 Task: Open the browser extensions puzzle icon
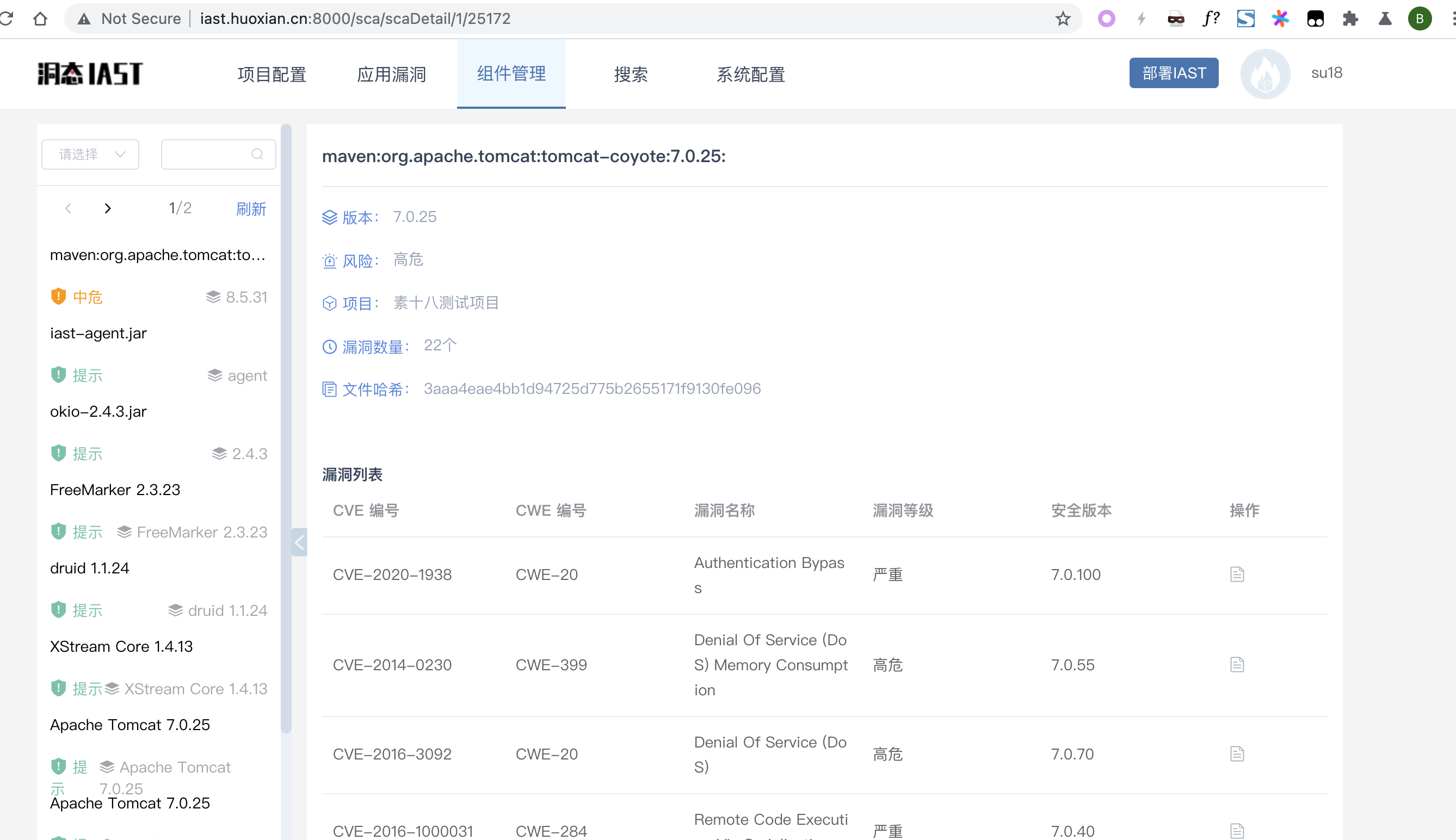tap(1350, 18)
